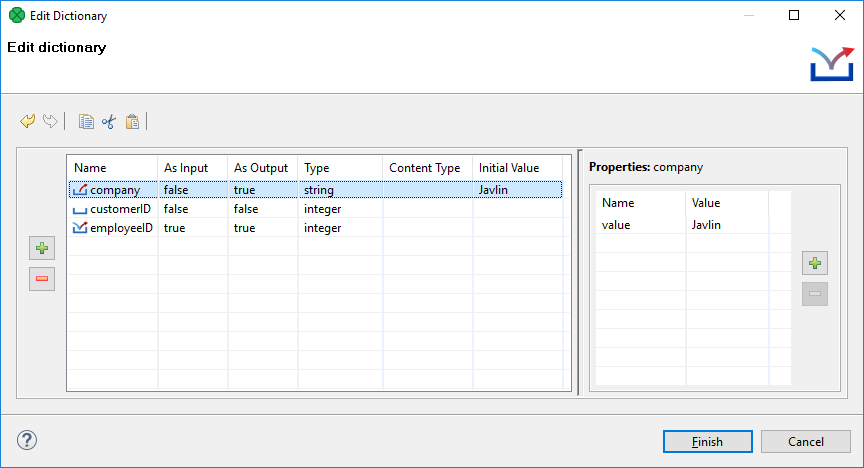The width and height of the screenshot is (864, 468).
Task: Click the Name header in Properties table
Action: pos(640,203)
